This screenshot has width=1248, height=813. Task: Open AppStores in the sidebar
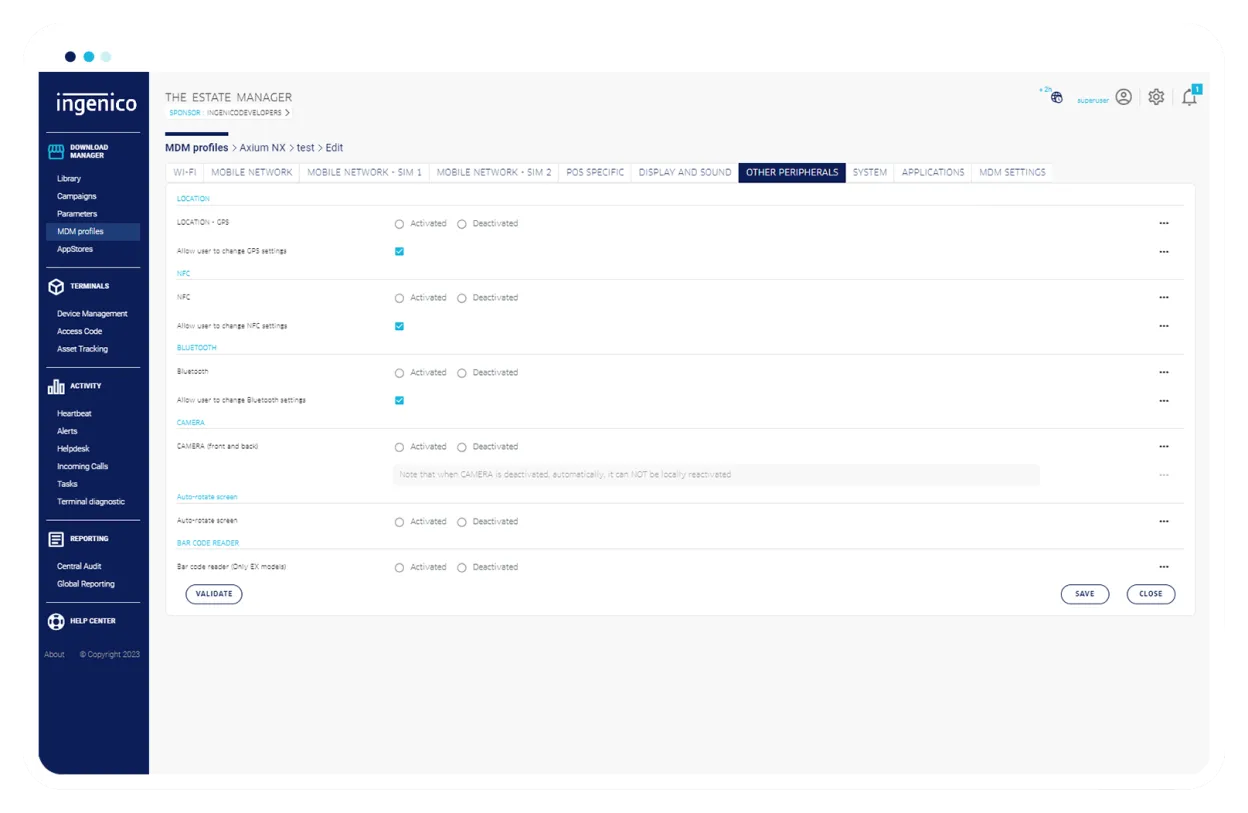point(75,249)
